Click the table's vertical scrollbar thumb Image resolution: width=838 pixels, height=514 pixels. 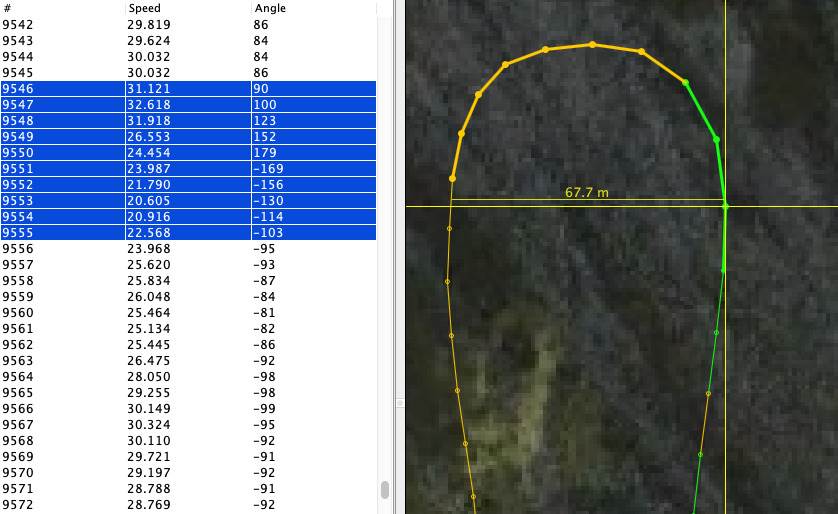coord(385,490)
